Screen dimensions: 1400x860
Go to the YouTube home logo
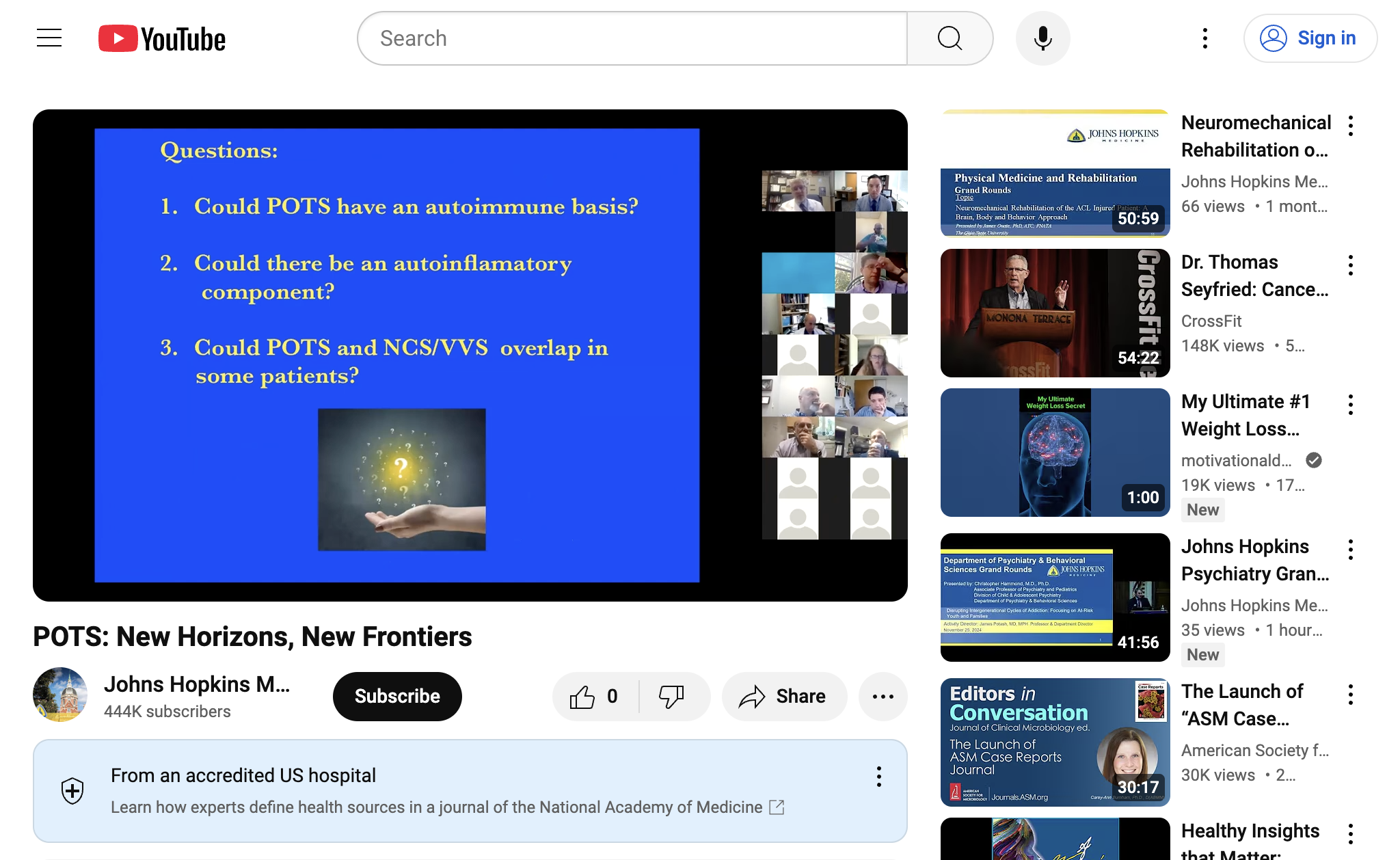tap(162, 39)
